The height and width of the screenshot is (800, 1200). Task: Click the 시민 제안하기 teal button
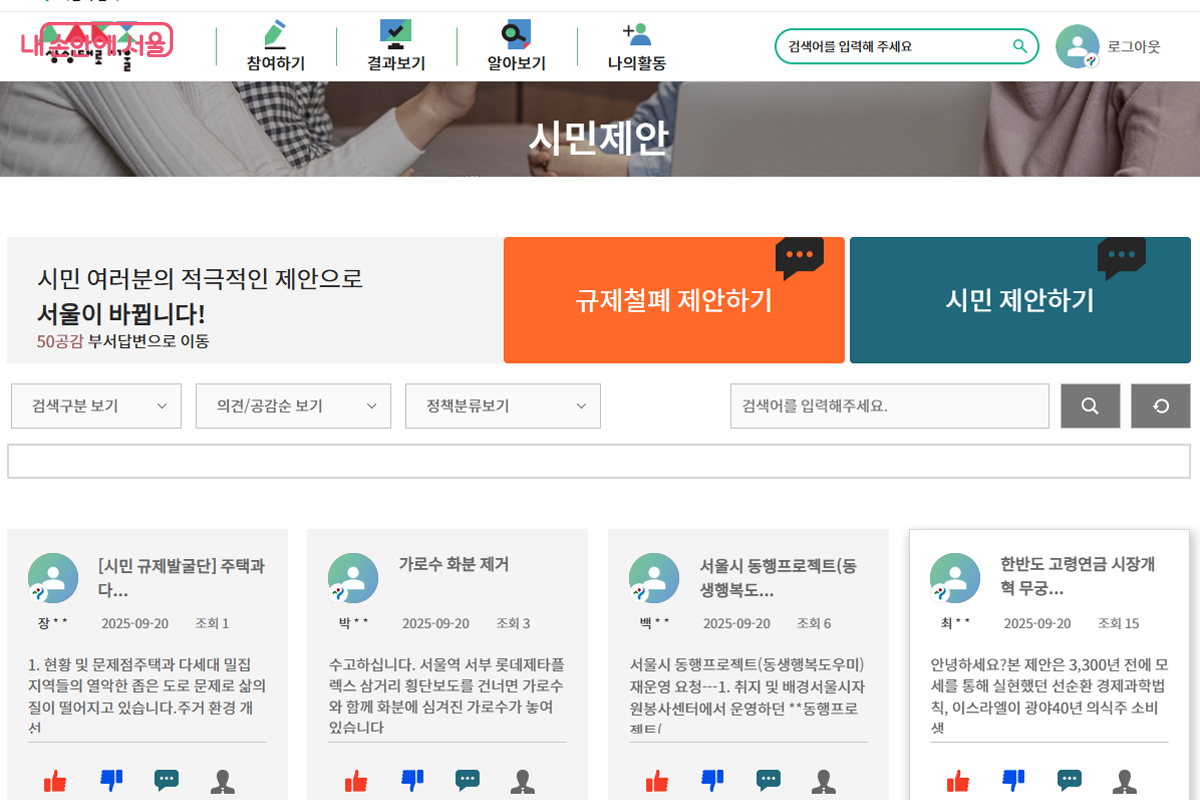point(1020,300)
